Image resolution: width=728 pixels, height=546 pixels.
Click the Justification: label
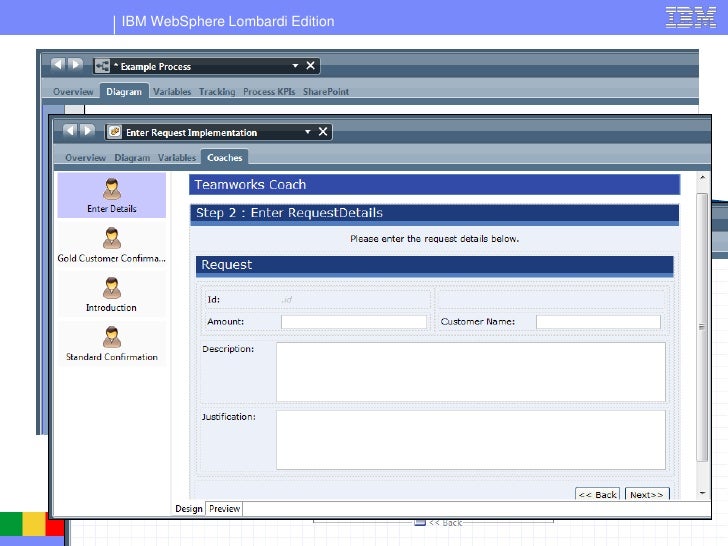pyautogui.click(x=228, y=417)
